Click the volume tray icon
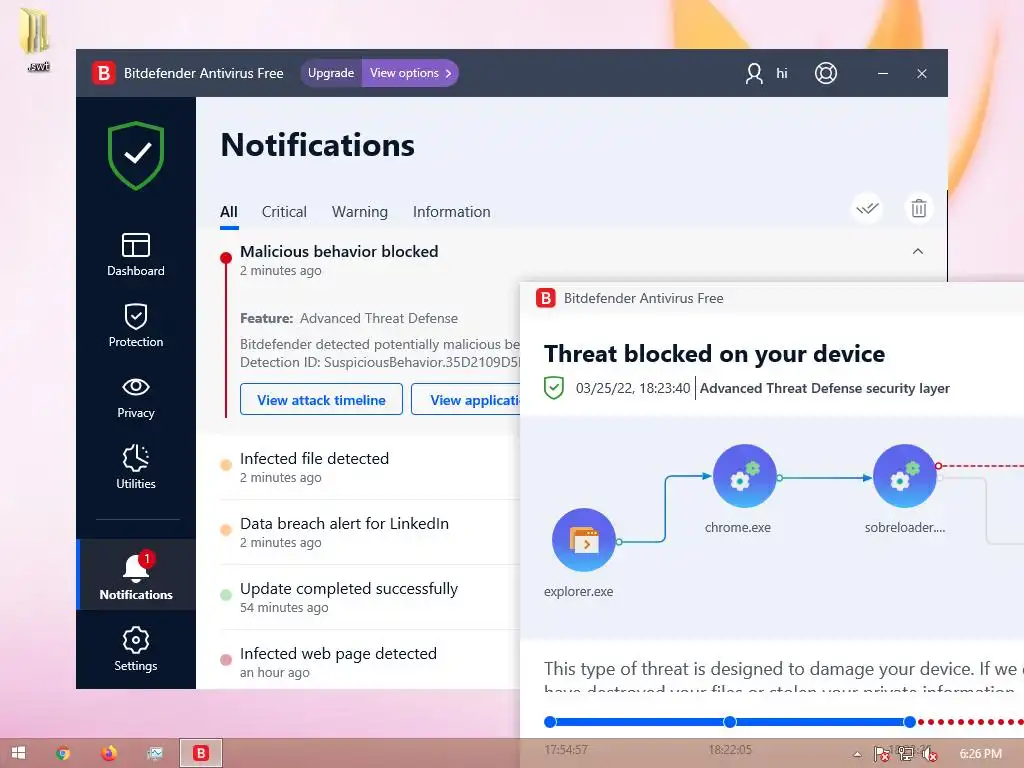 coord(929,754)
